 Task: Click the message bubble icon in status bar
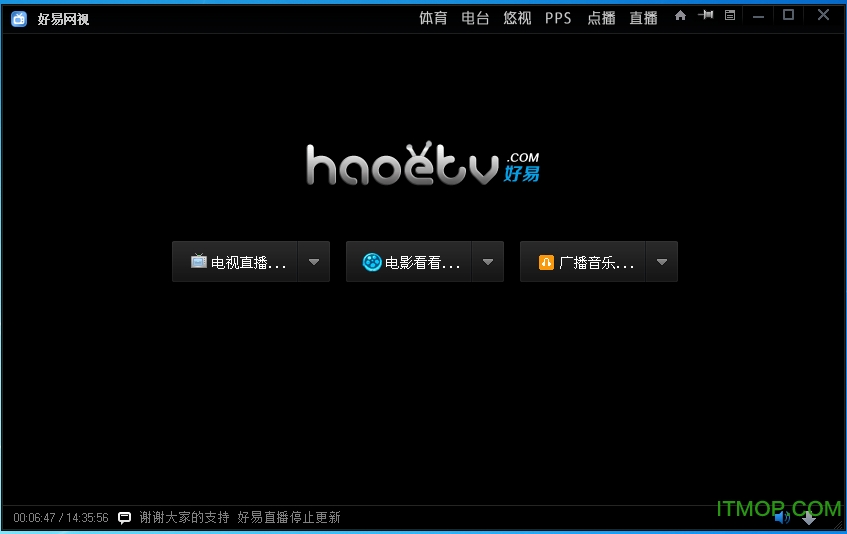tap(125, 518)
